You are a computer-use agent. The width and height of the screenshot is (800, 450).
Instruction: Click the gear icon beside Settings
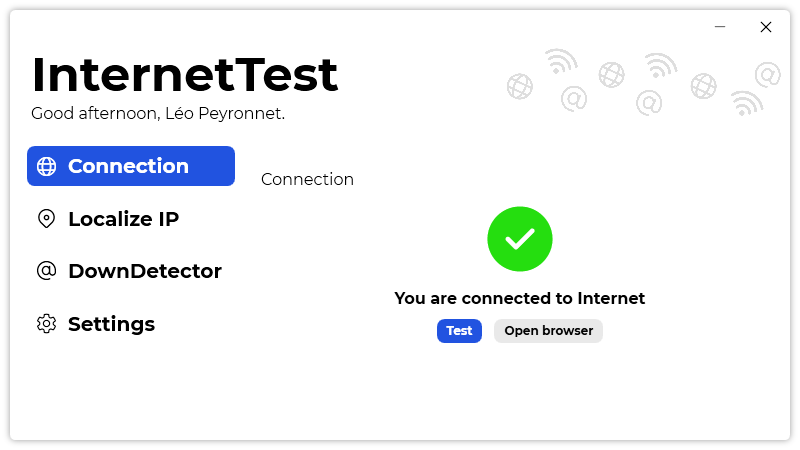click(x=46, y=324)
